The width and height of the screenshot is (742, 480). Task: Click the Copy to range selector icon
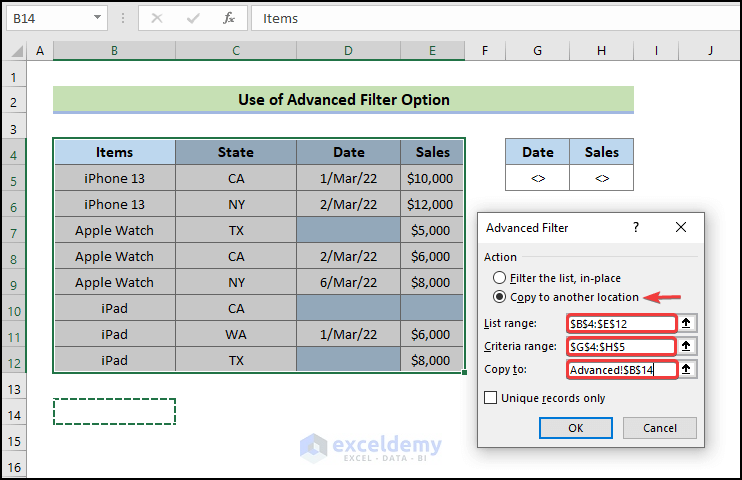pyautogui.click(x=686, y=370)
